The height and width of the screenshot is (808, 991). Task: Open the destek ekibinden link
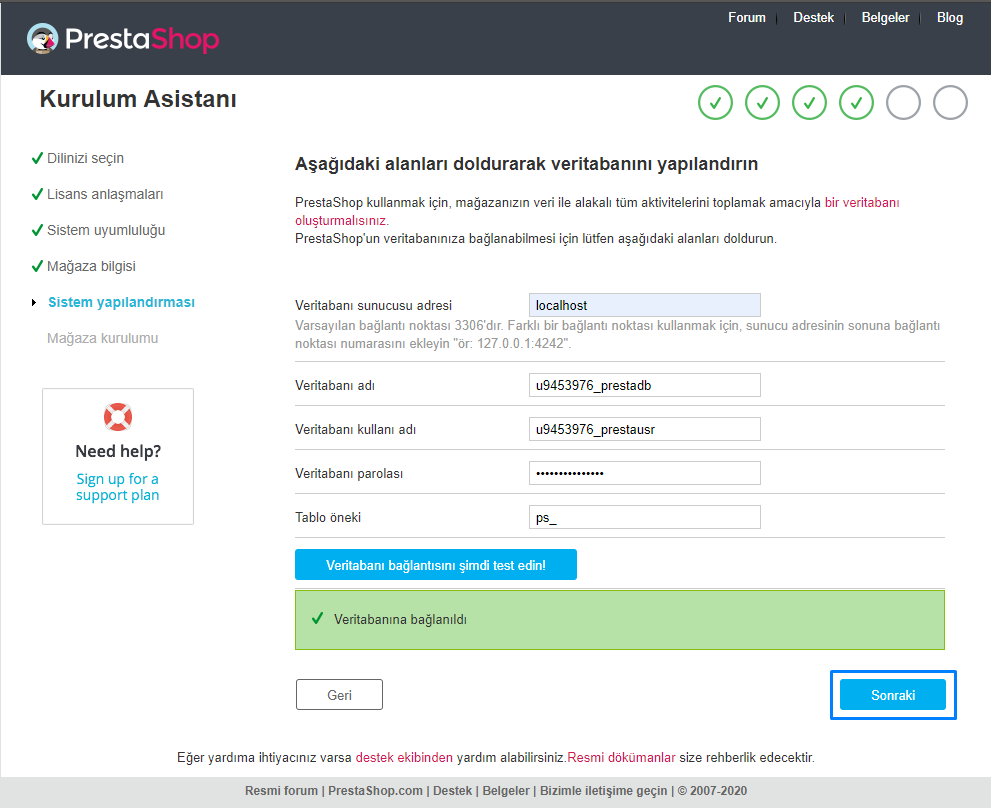click(x=404, y=757)
